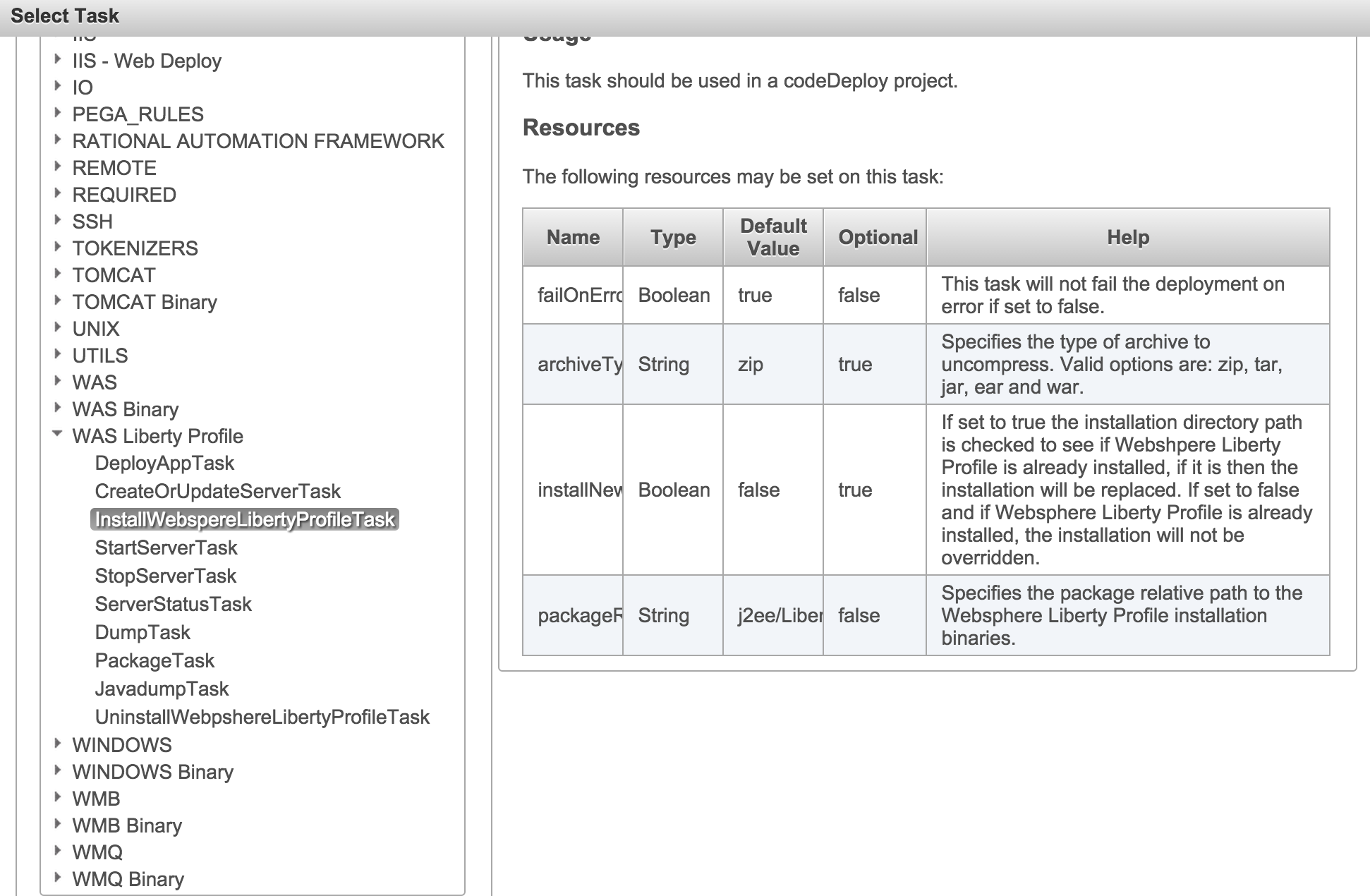This screenshot has width=1370, height=896.
Task: Click the zip default value cell
Action: click(x=773, y=364)
